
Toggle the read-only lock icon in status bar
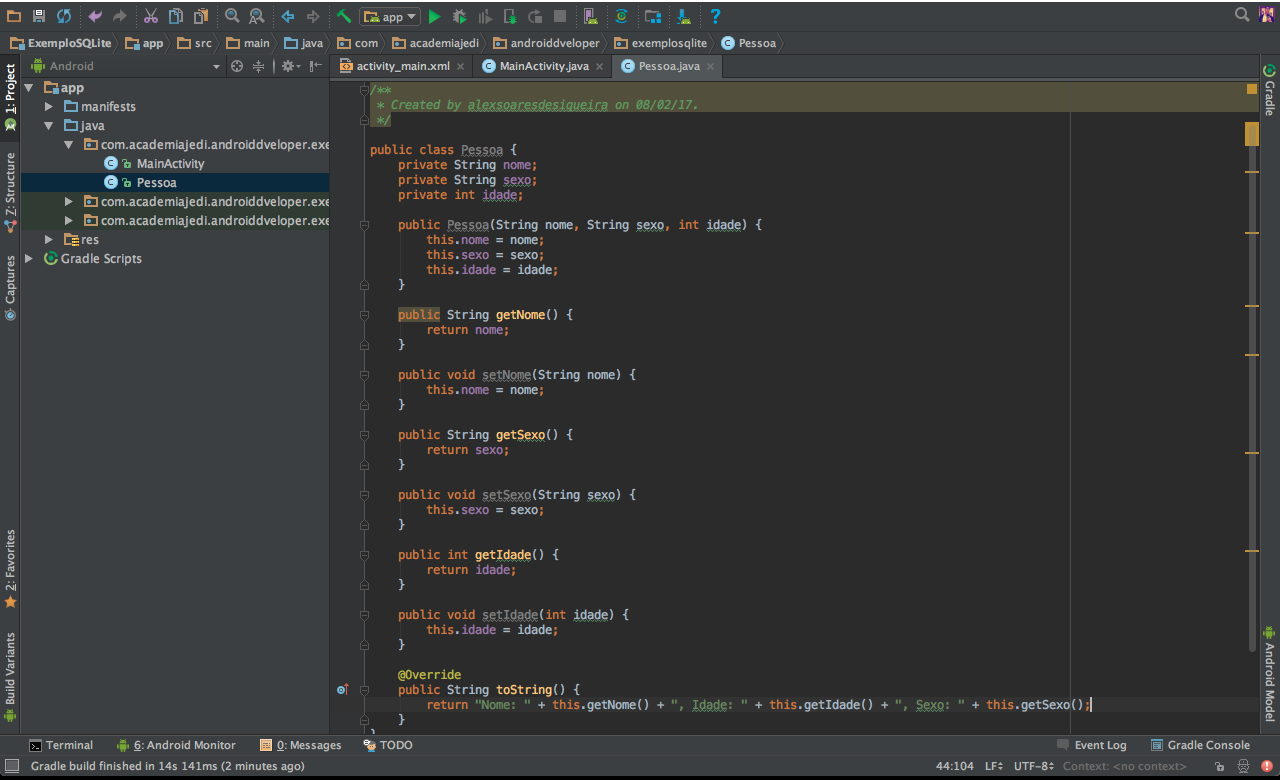point(1219,766)
